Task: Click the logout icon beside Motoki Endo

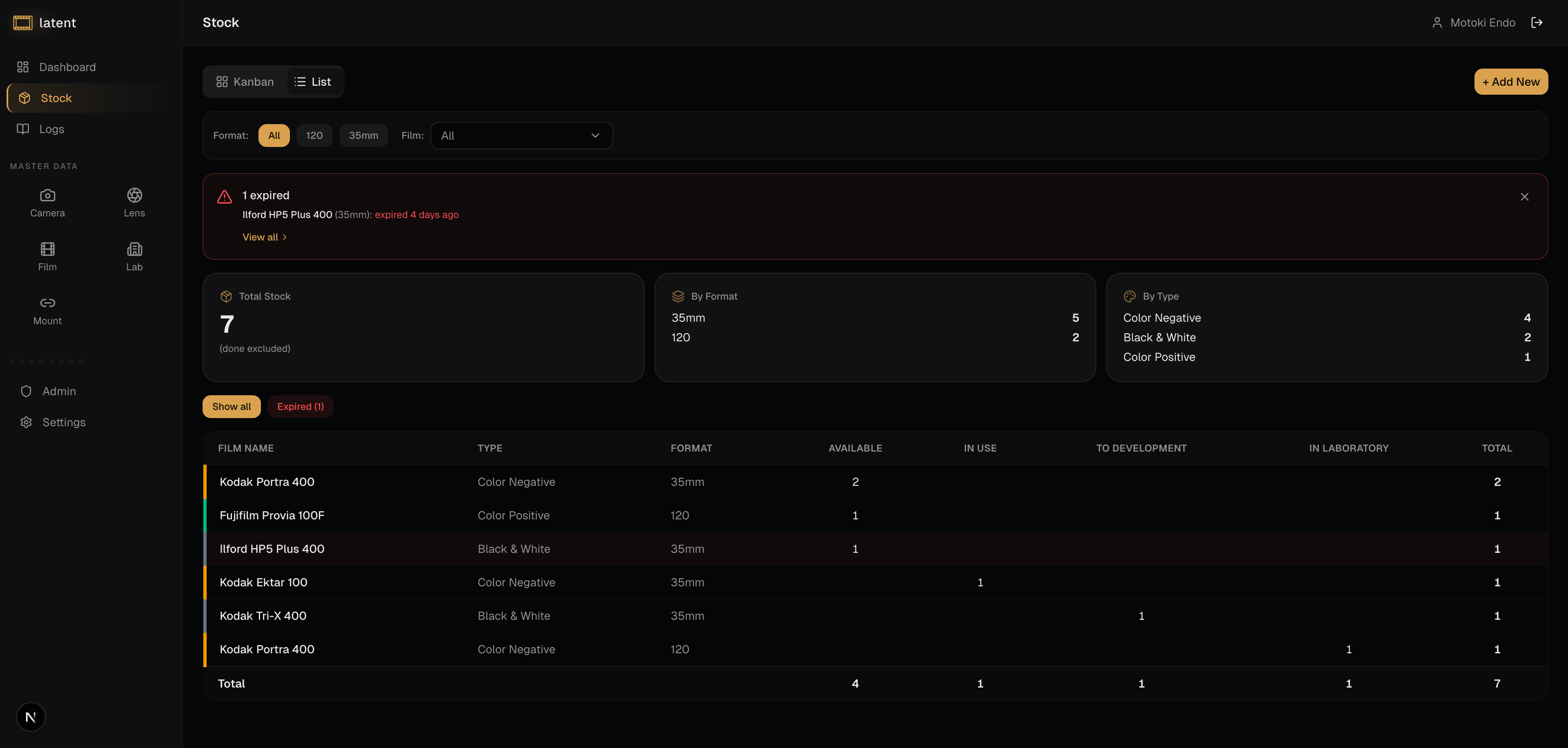Action: pos(1536,22)
